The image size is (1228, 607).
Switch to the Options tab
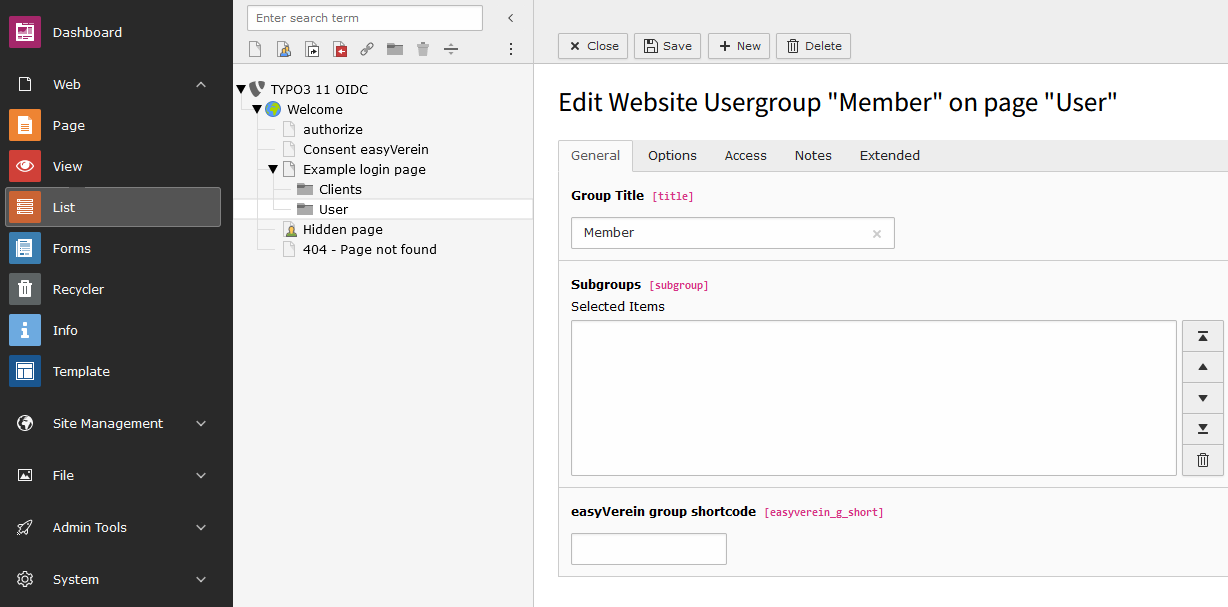pos(672,155)
